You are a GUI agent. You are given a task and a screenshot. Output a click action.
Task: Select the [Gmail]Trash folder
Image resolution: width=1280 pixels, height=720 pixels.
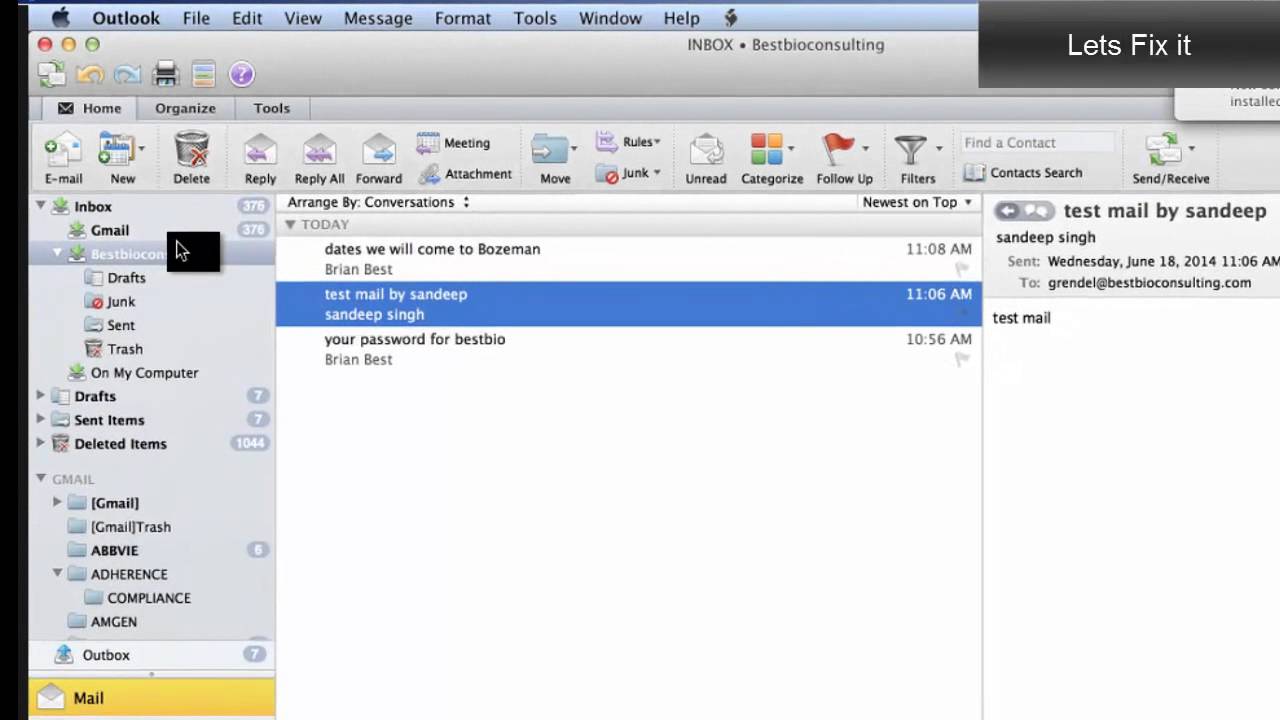(131, 527)
